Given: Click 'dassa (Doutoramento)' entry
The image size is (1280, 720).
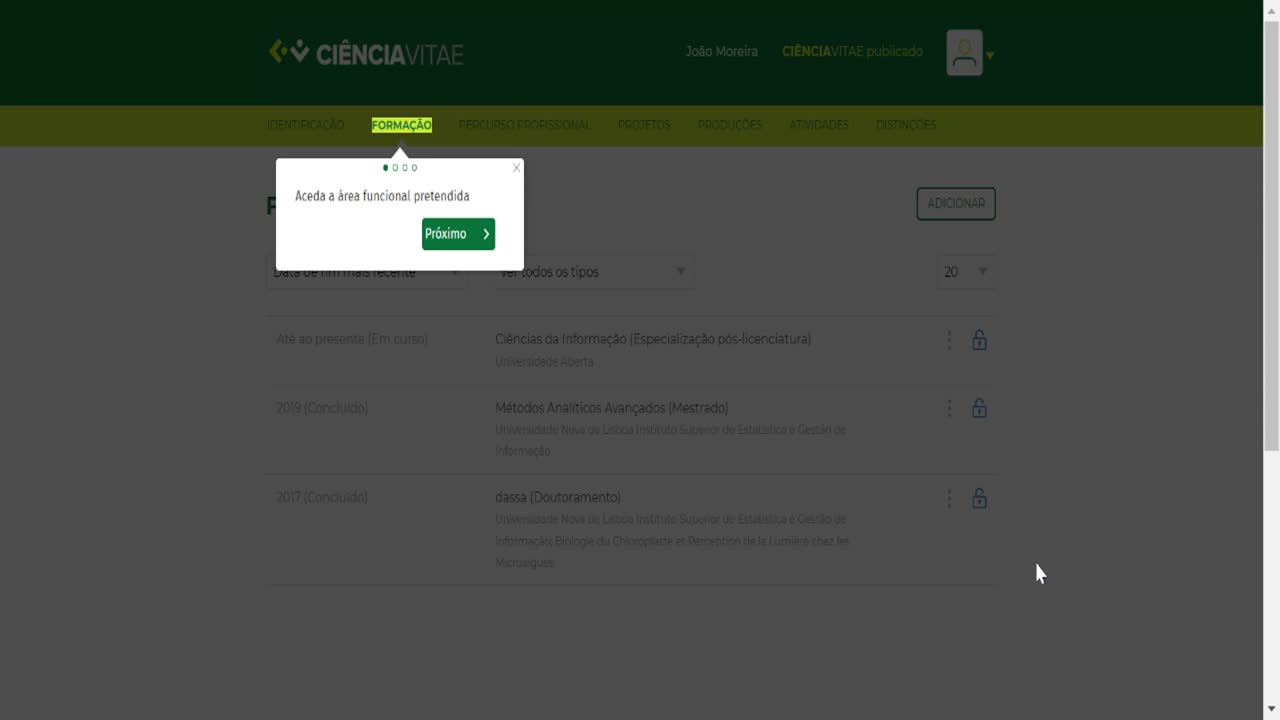Looking at the screenshot, I should coord(558,497).
